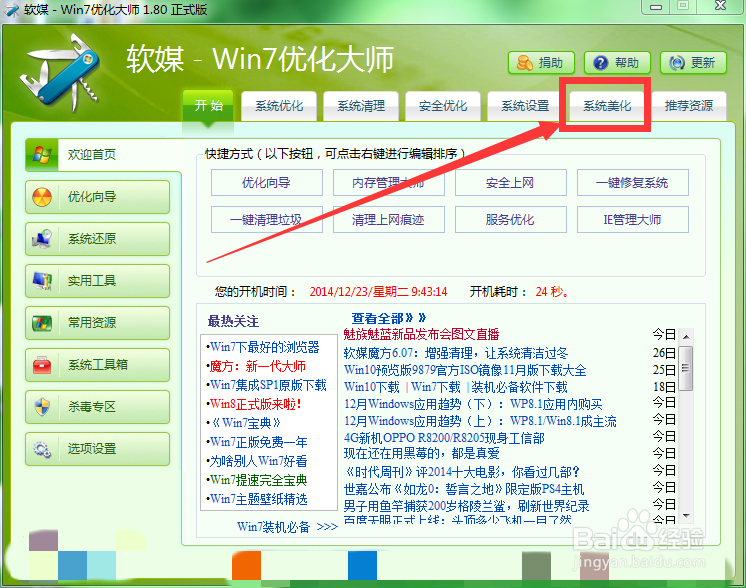Click the Windows logo icon beside 常用资源
This screenshot has height=588, width=746.
click(42, 323)
